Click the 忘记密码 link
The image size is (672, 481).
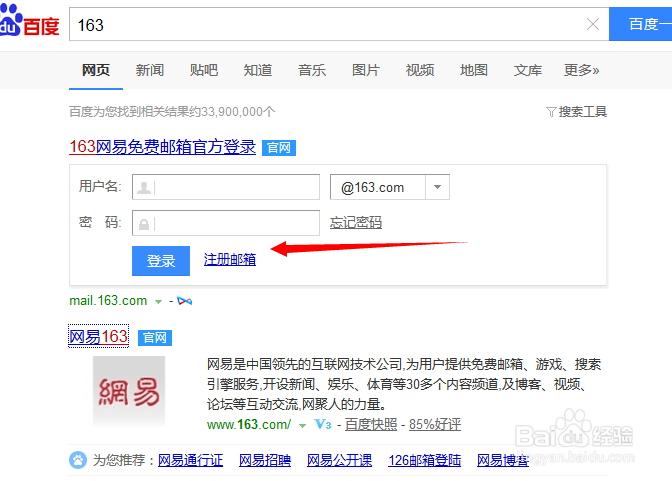click(x=356, y=222)
